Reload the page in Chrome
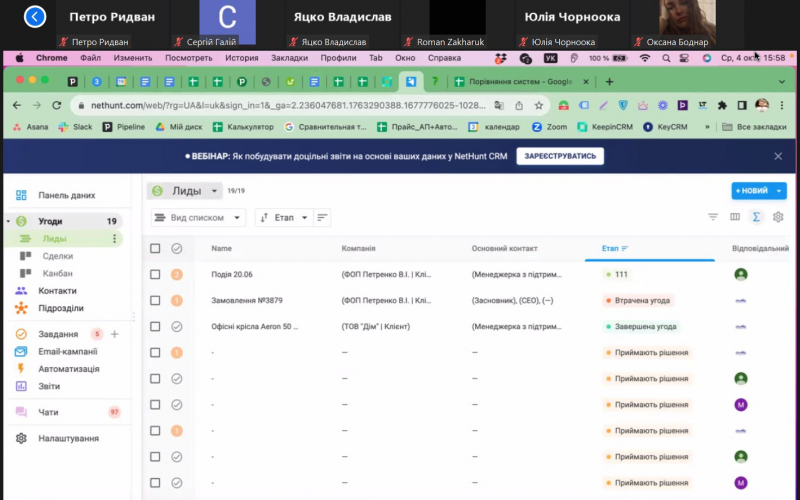The width and height of the screenshot is (800, 500). 57,106
